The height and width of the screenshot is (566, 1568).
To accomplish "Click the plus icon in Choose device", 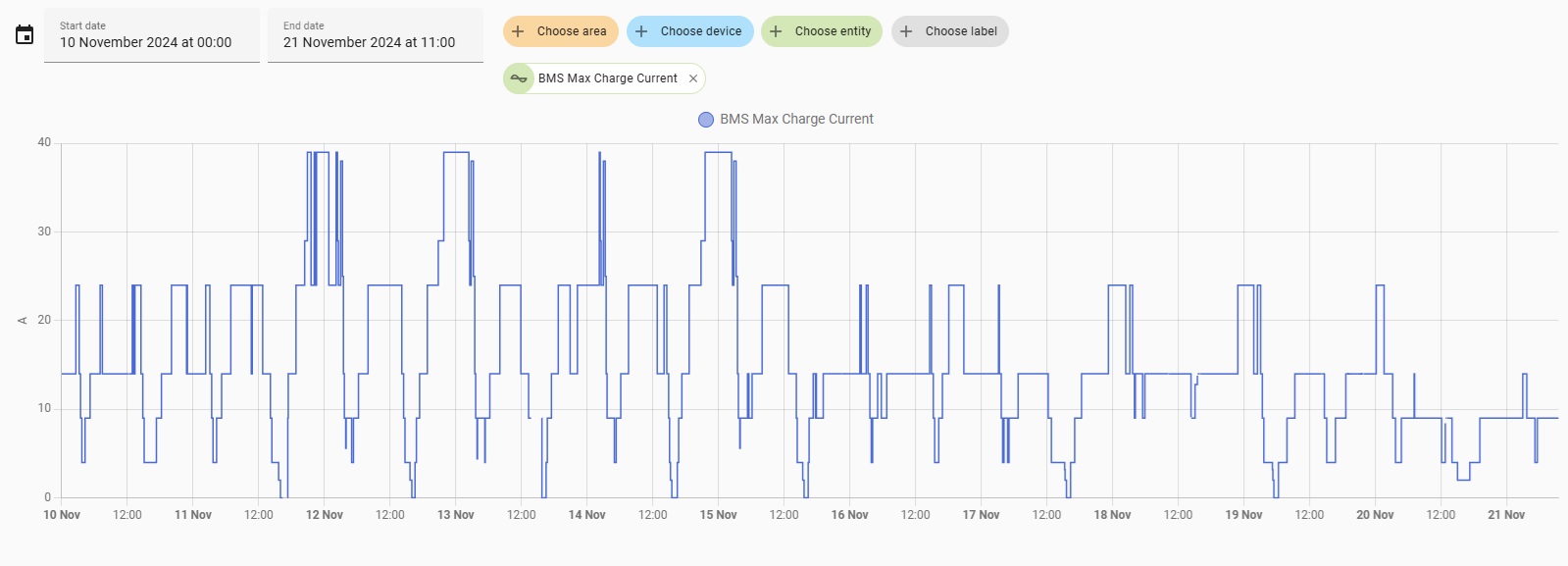I will click(641, 31).
